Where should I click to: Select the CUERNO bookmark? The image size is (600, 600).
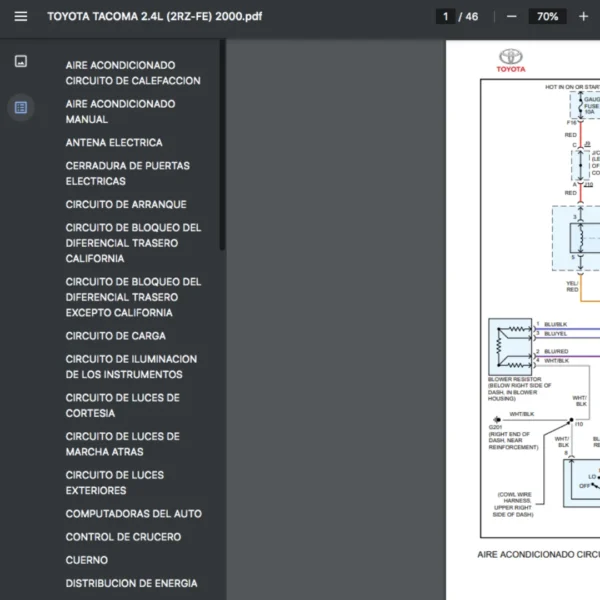[87, 560]
